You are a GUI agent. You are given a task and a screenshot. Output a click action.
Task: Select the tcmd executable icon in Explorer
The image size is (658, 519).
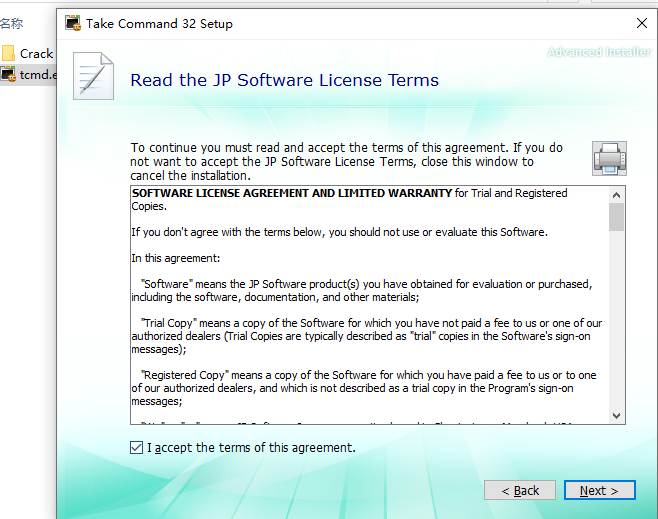(8, 74)
